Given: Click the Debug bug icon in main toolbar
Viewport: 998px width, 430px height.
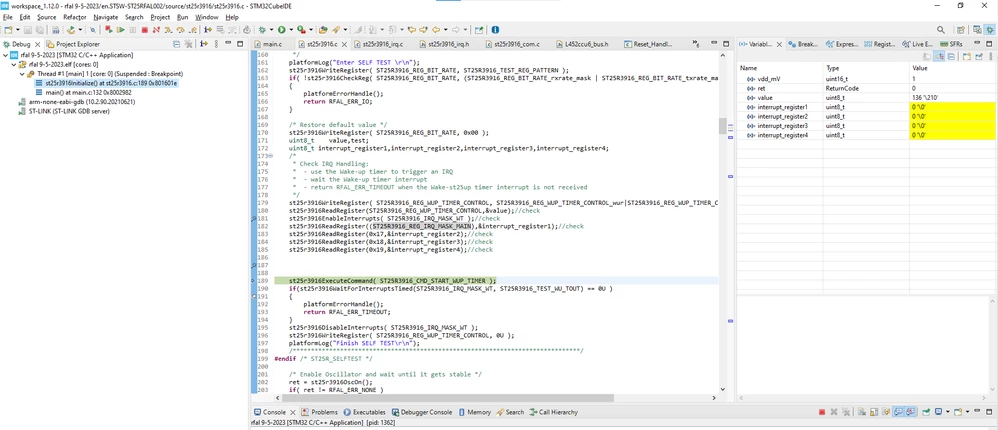Looking at the screenshot, I should [x=262, y=29].
